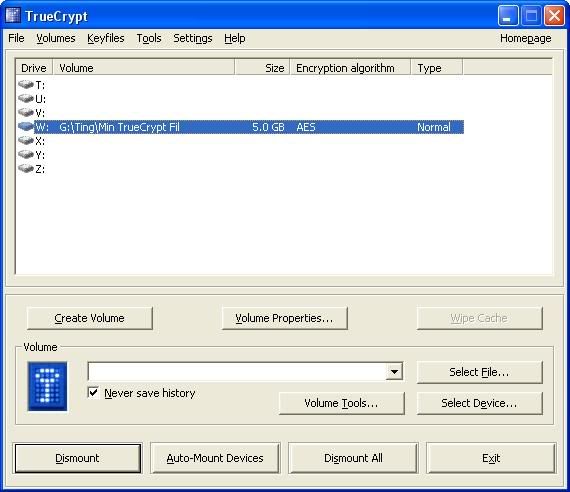This screenshot has width=570, height=492.
Task: Open the File menu
Action: tap(16, 38)
